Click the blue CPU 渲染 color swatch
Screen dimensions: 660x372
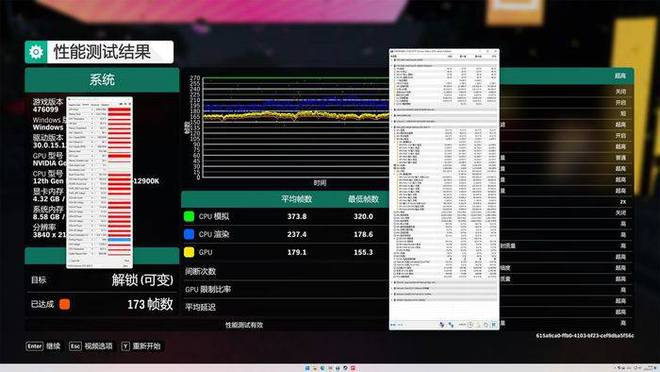click(189, 234)
